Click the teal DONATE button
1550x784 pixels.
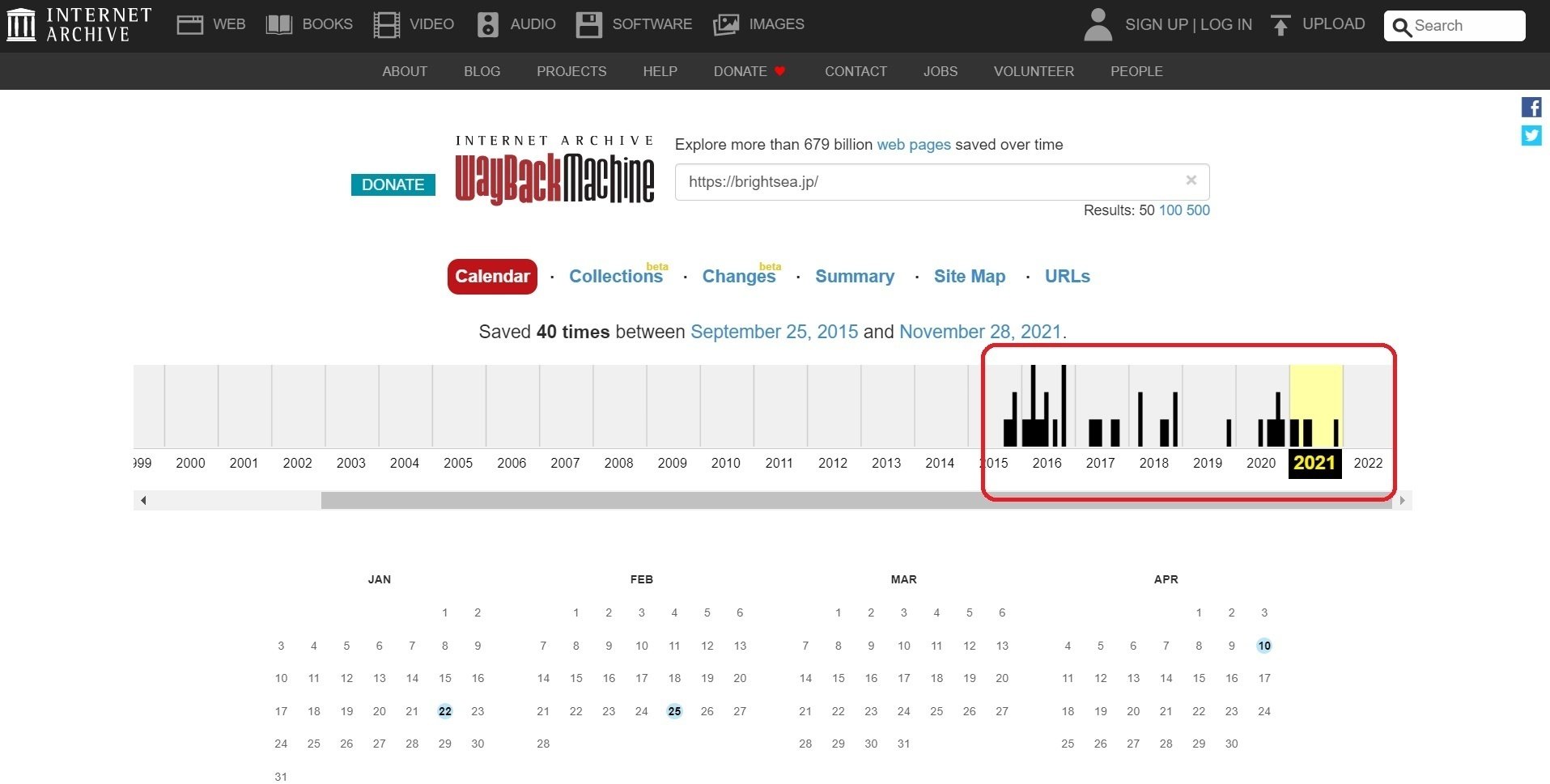coord(393,184)
